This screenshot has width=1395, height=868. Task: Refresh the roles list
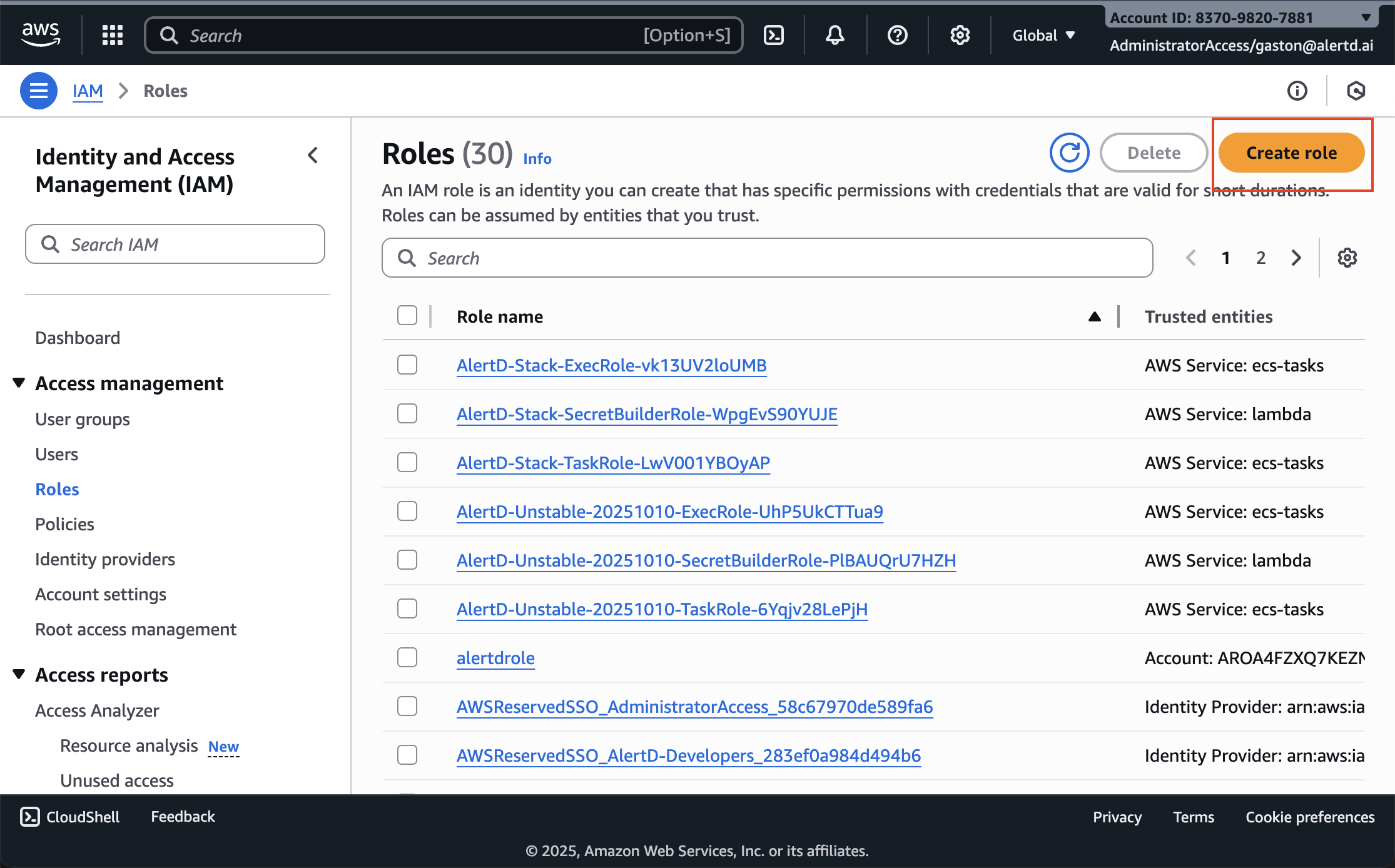coord(1069,152)
